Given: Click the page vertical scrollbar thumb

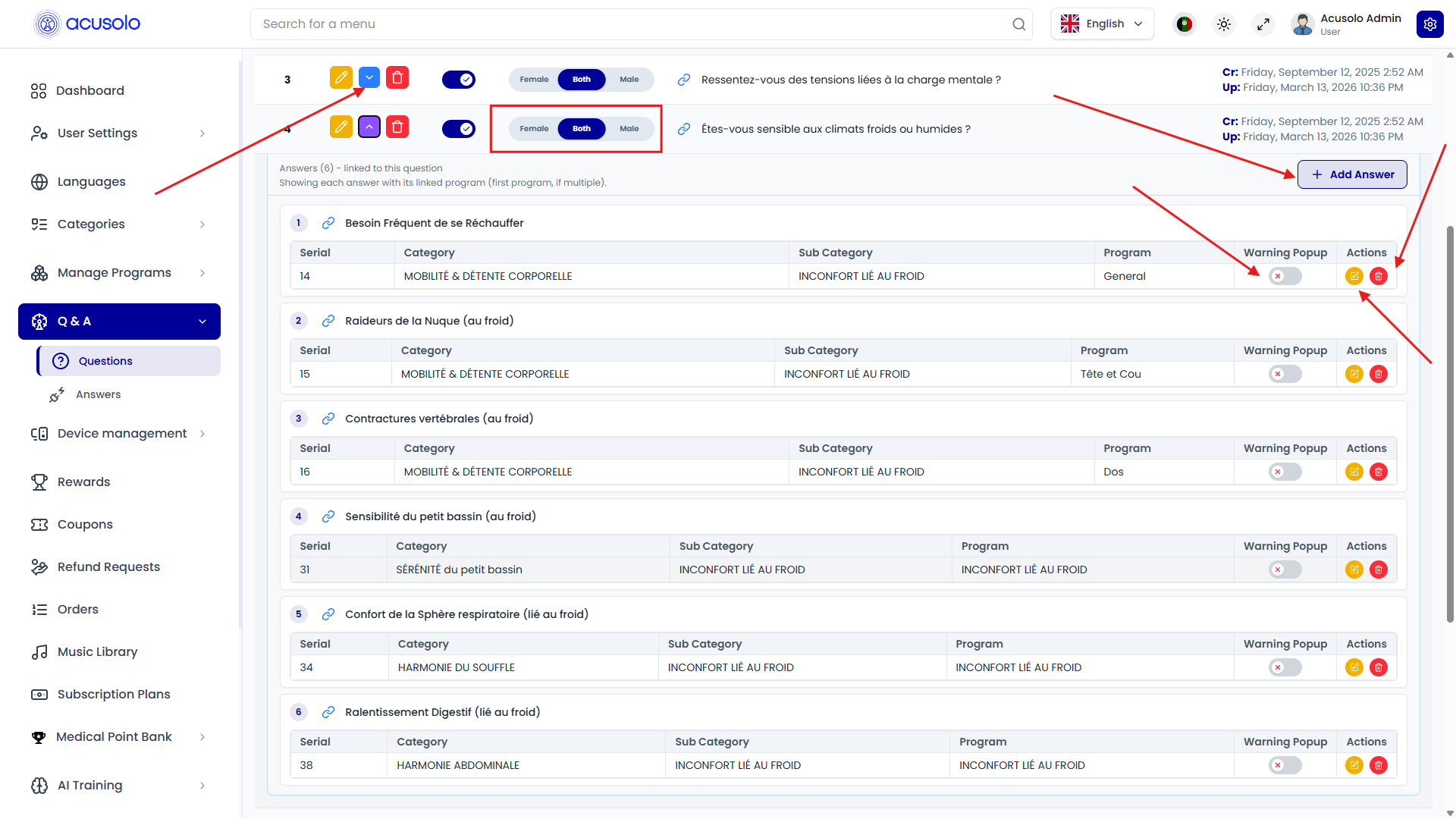Looking at the screenshot, I should tap(1450, 425).
